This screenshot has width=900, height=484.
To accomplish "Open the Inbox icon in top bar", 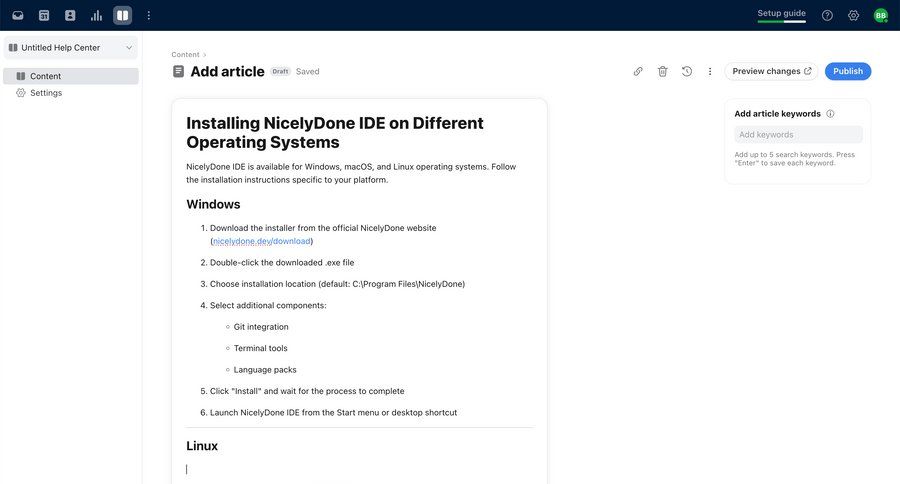I will click(x=18, y=16).
